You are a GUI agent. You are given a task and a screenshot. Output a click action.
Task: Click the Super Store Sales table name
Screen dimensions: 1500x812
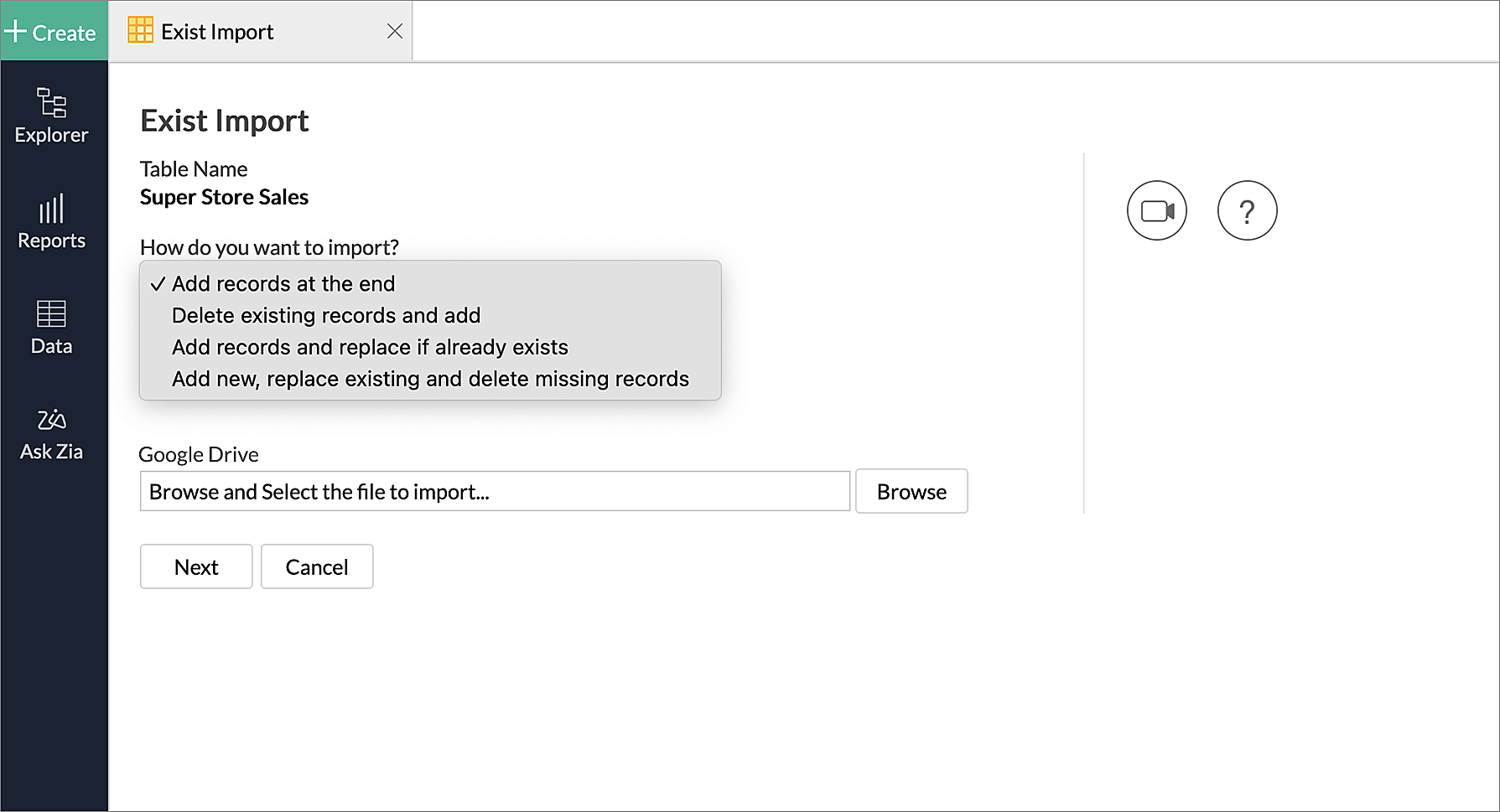point(224,198)
